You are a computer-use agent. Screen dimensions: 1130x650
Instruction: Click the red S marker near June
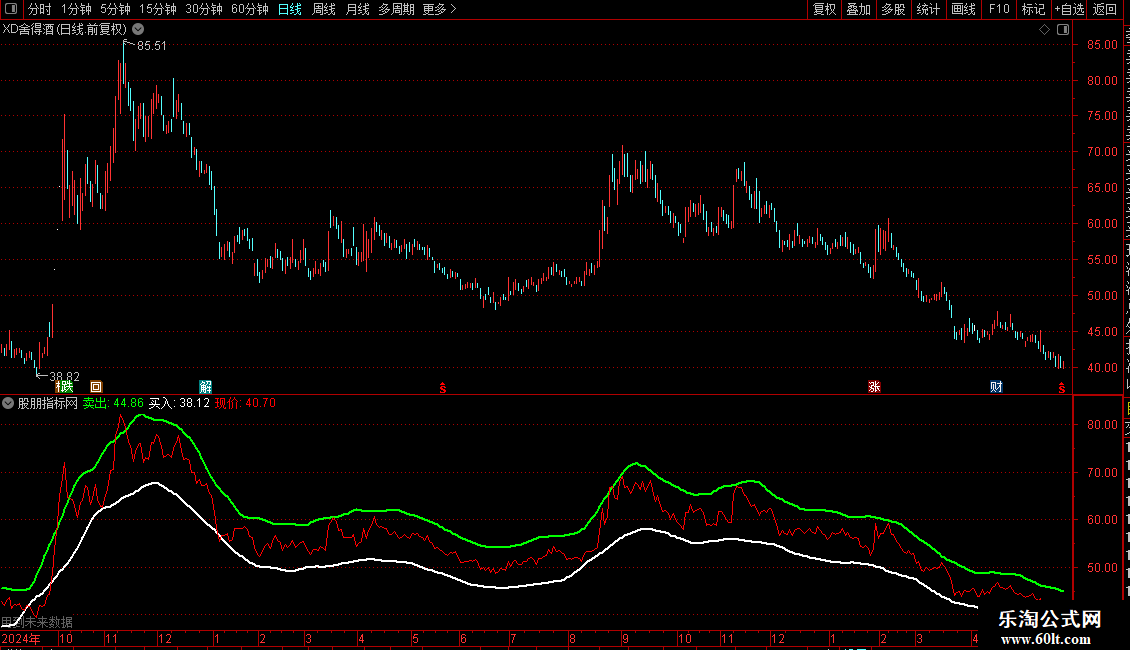click(442, 388)
